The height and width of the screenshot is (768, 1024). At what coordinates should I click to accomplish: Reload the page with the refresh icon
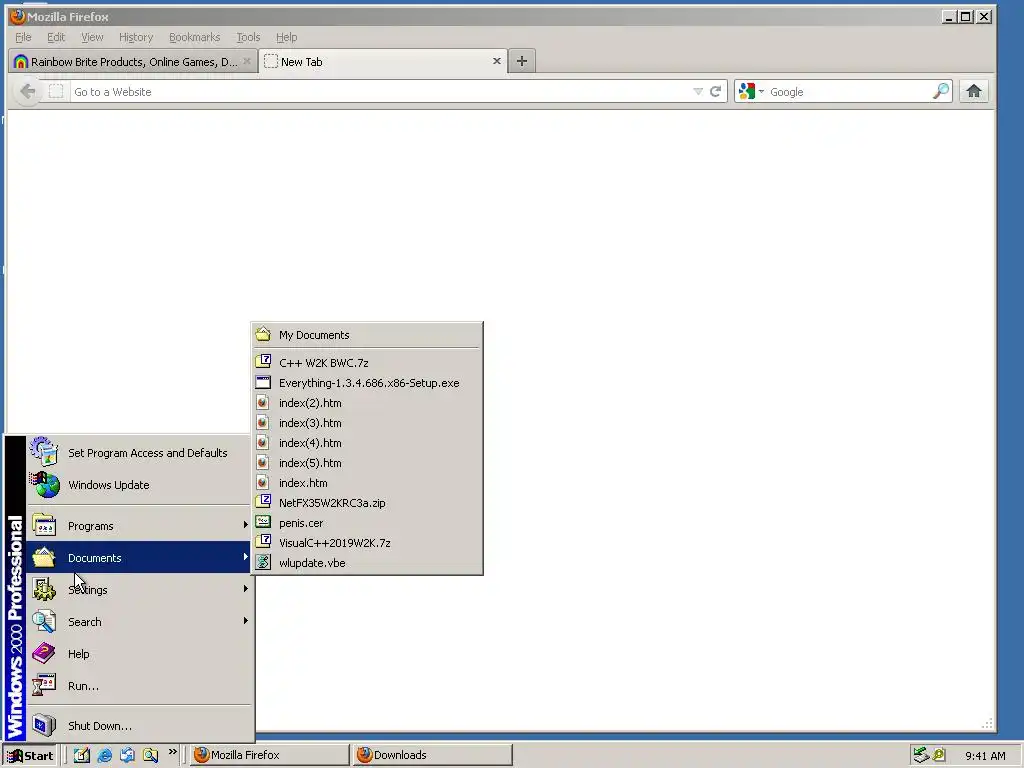[x=716, y=92]
